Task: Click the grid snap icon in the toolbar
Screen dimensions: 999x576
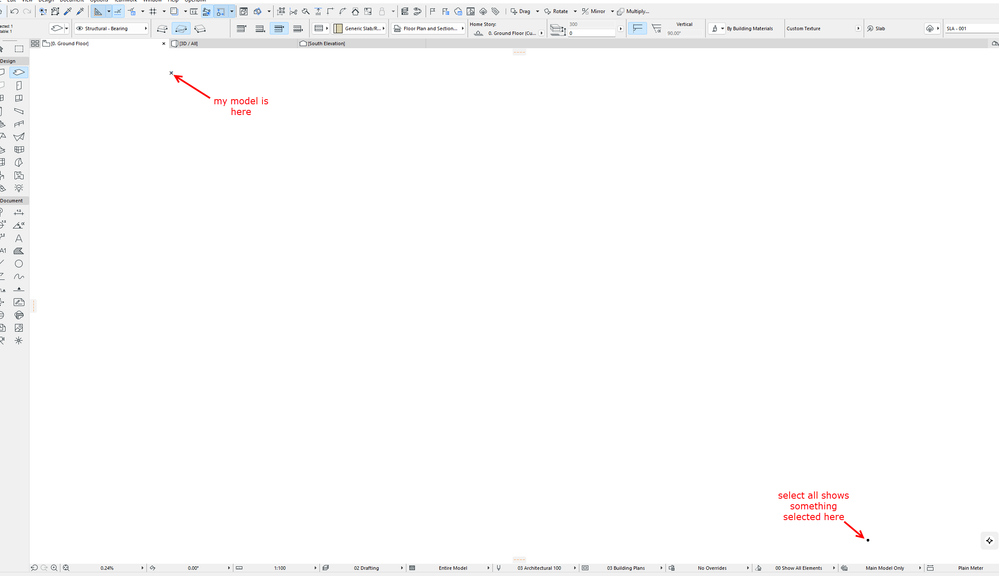Action: click(153, 11)
